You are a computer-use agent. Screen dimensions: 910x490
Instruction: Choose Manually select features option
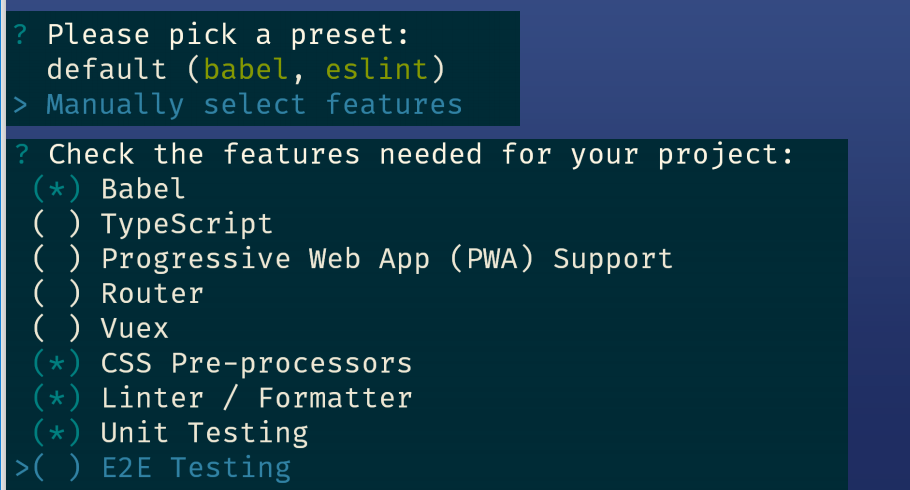[x=254, y=104]
